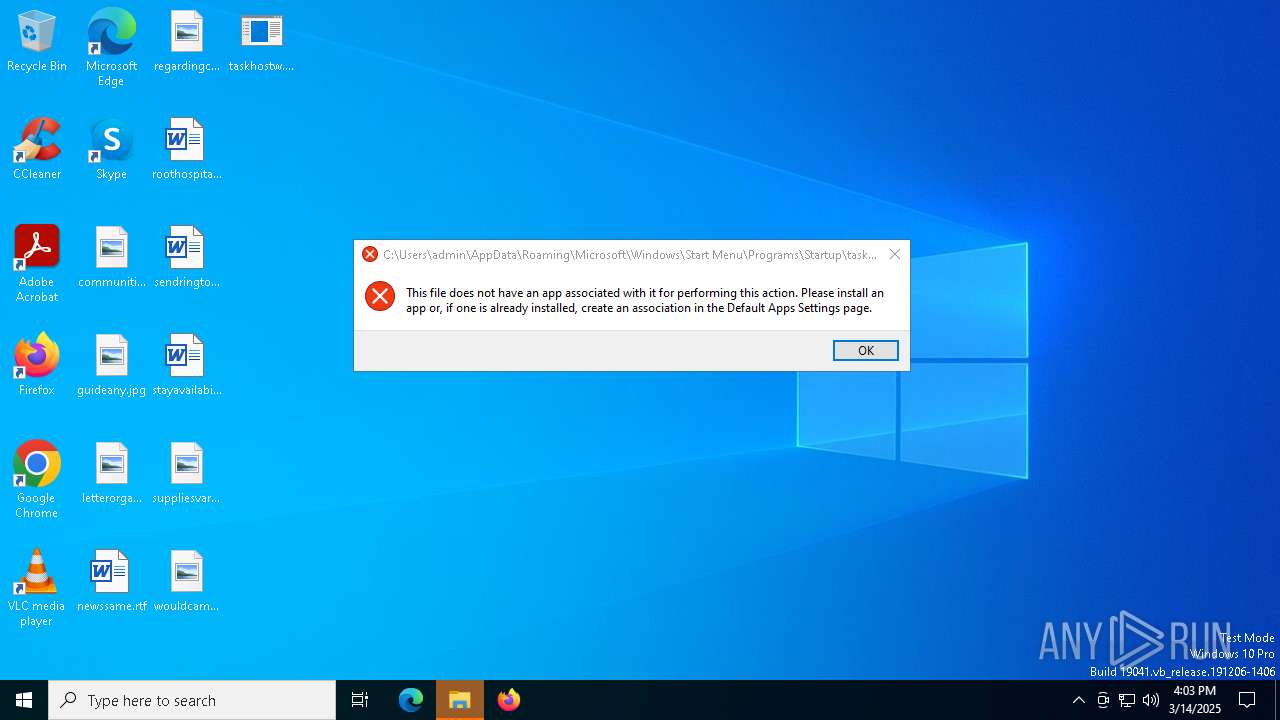1280x720 pixels.
Task: Open the Windows Start menu
Action: coord(24,700)
